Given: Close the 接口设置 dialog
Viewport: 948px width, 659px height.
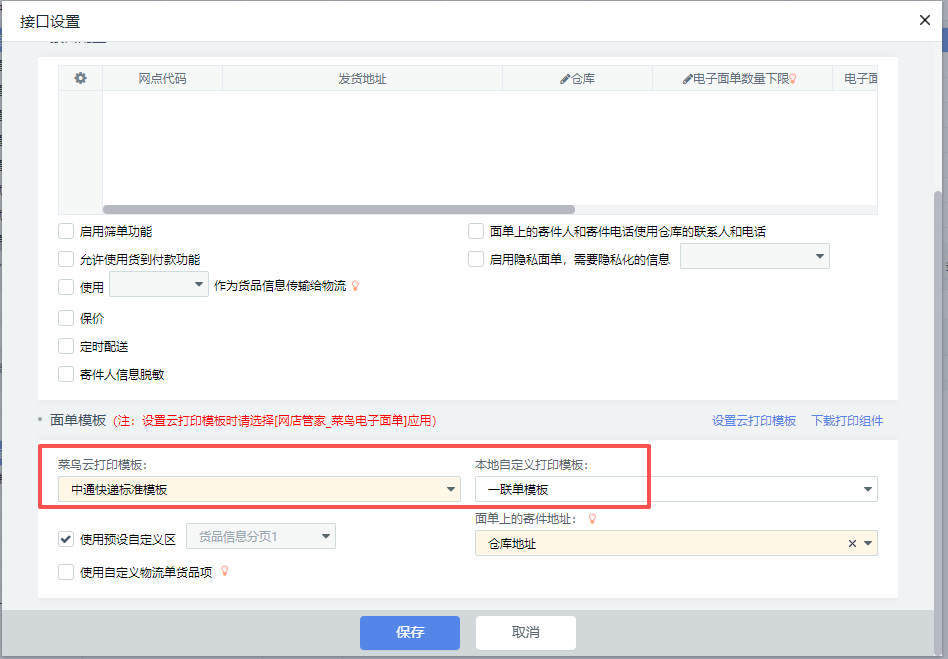Looking at the screenshot, I should [924, 20].
